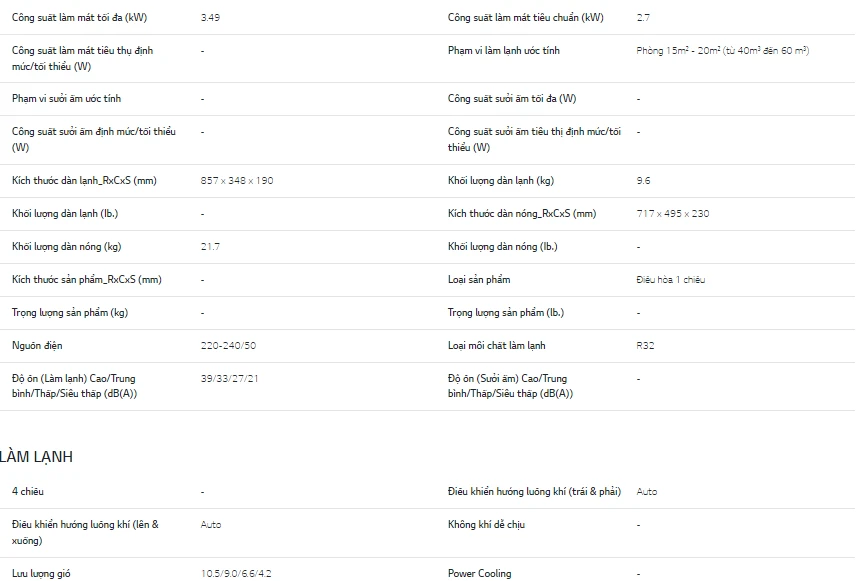Screen dimensions: 862x581
Task: Click the 'Loại sản phẩm' label
Action: click(x=479, y=280)
